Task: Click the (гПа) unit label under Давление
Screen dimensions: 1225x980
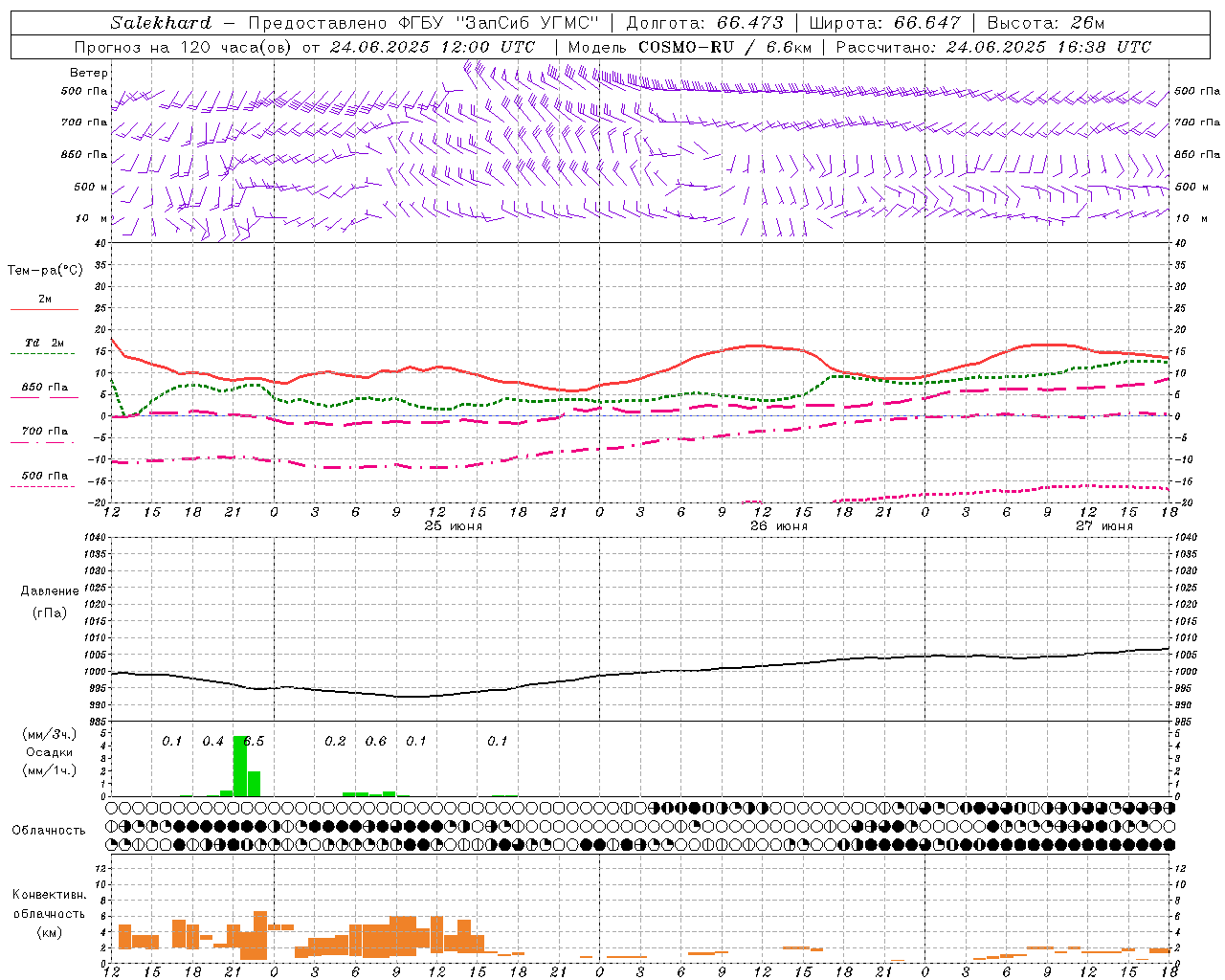Action: (50, 612)
